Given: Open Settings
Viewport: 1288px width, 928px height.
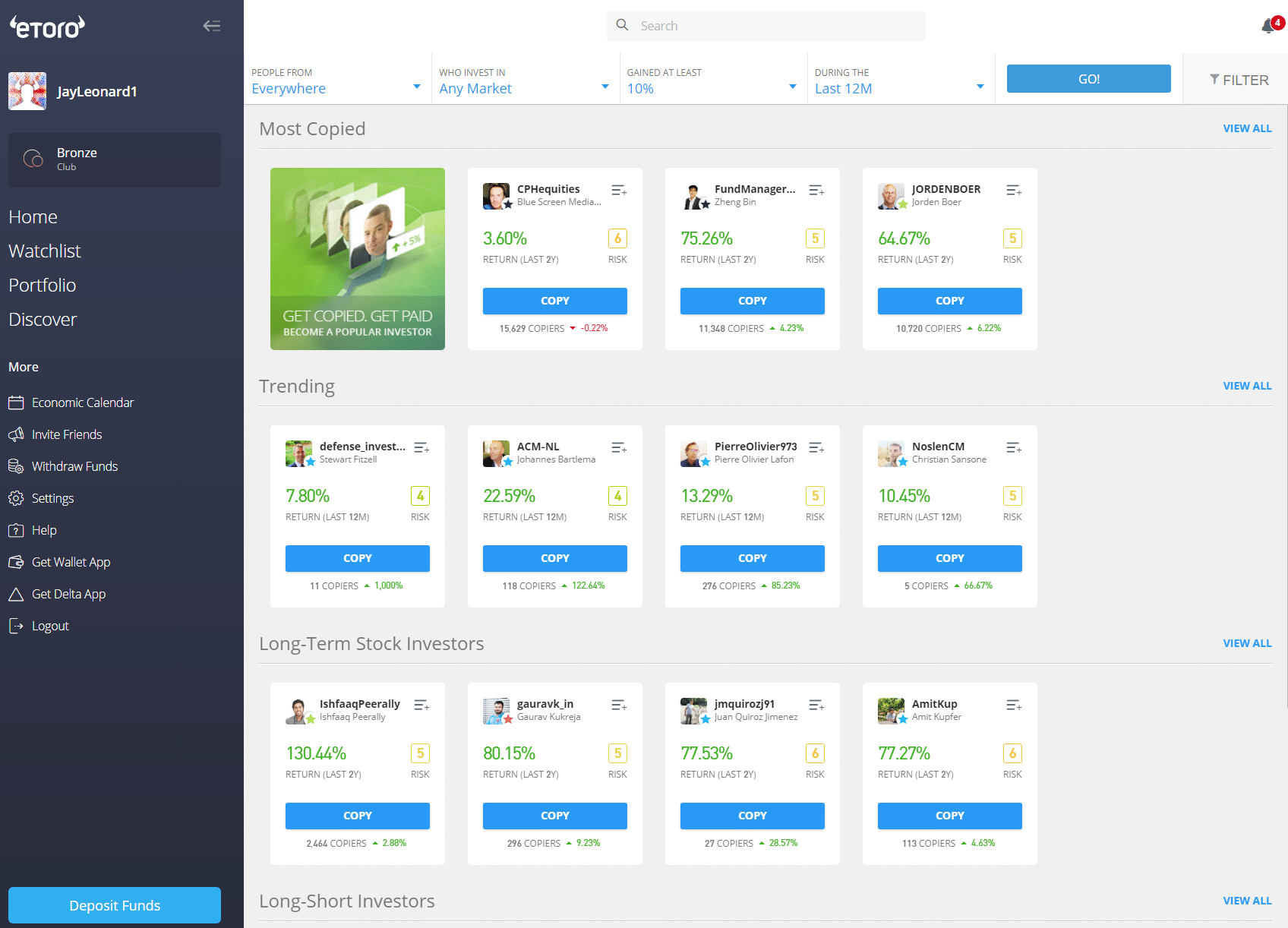Looking at the screenshot, I should tap(41, 498).
